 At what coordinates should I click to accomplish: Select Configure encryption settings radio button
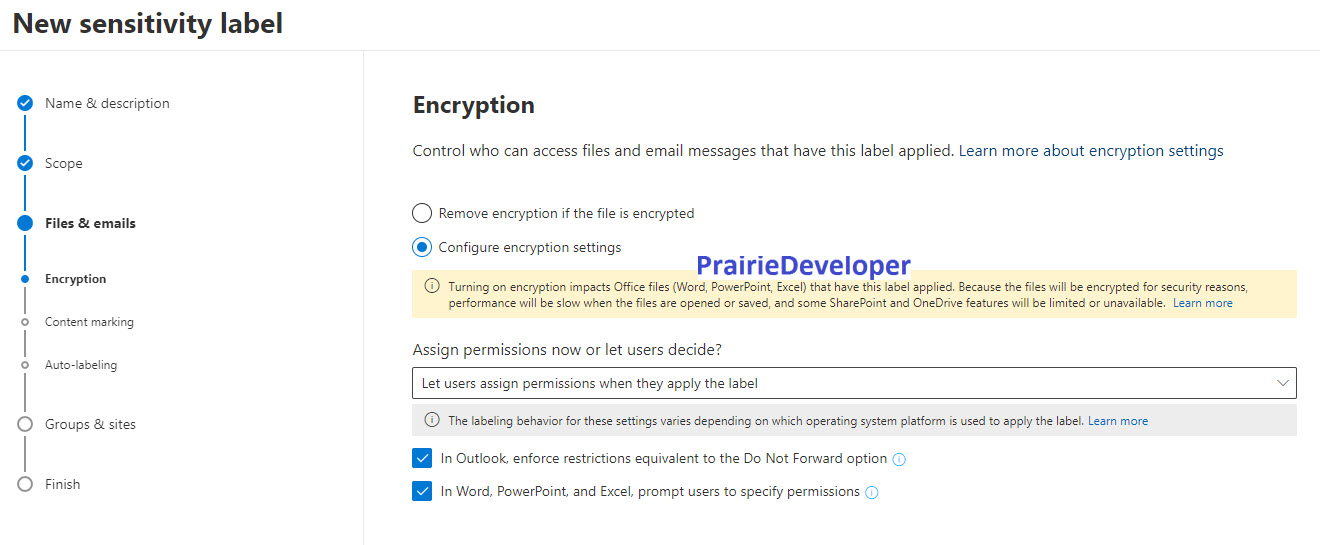pos(422,247)
